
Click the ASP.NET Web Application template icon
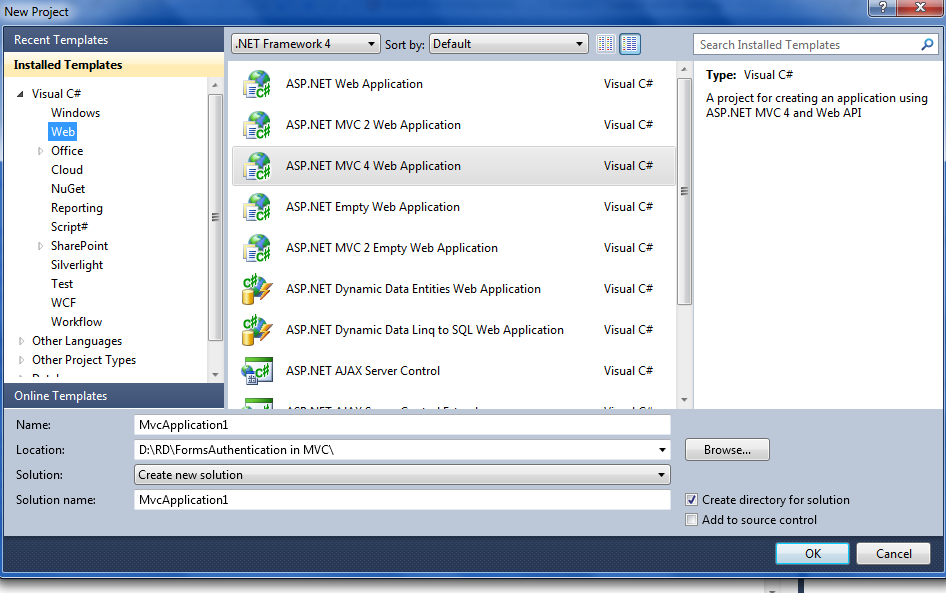pyautogui.click(x=257, y=84)
